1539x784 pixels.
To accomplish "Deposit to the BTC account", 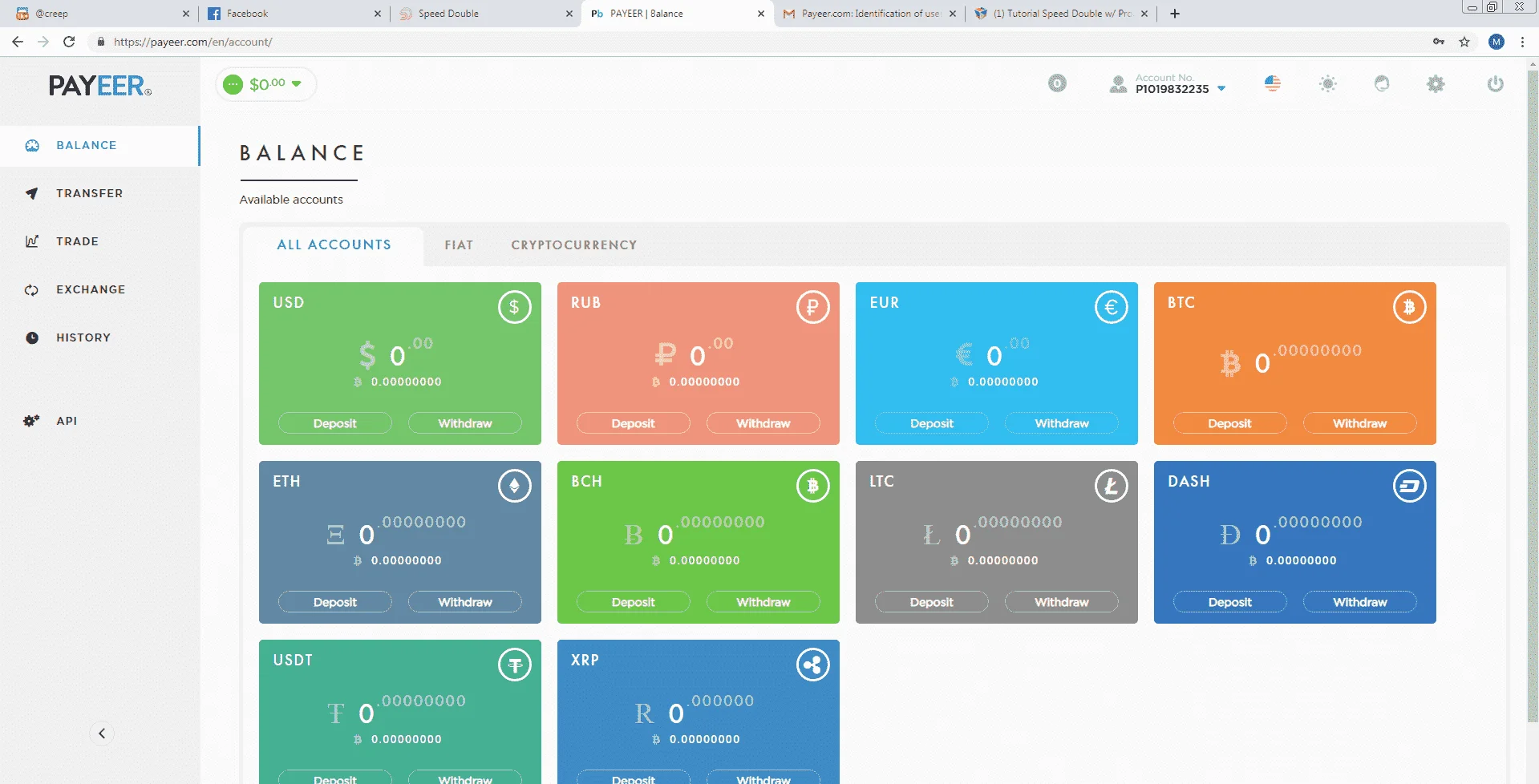I will 1230,423.
